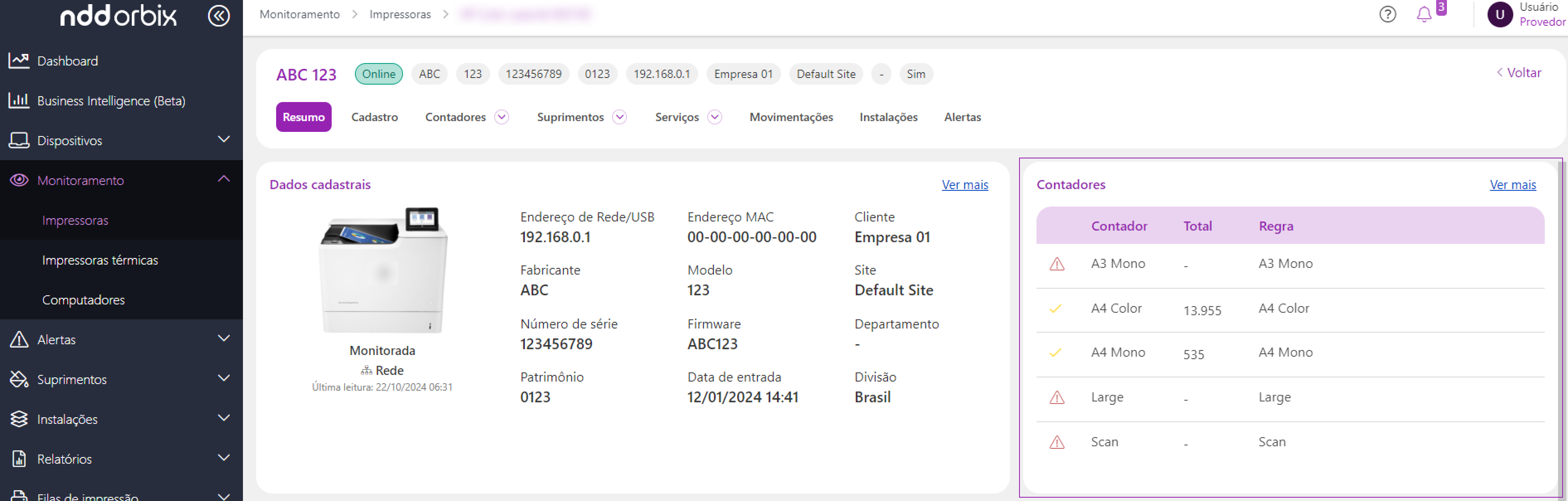Expand the Dispositivos sidebar menu
Image resolution: width=1568 pixels, height=501 pixels.
(223, 139)
